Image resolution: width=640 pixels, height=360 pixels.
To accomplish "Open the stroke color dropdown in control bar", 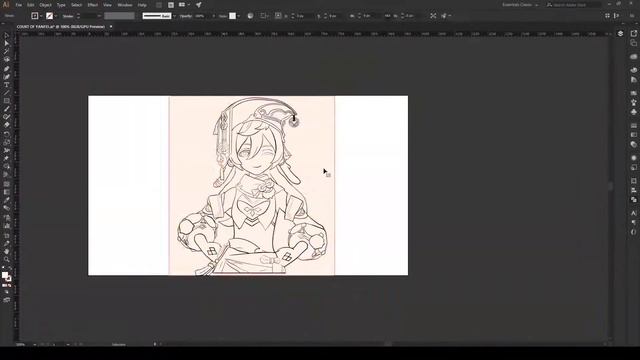I will [56, 16].
